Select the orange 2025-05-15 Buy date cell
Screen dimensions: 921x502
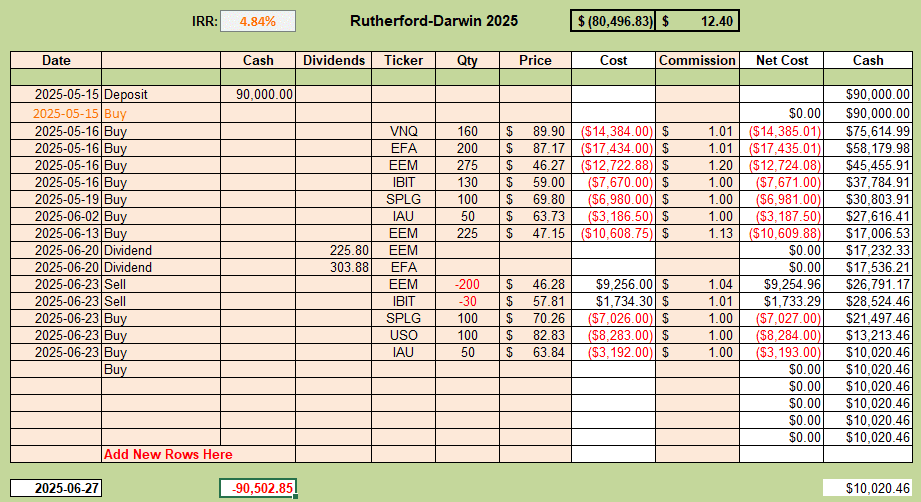[56, 113]
